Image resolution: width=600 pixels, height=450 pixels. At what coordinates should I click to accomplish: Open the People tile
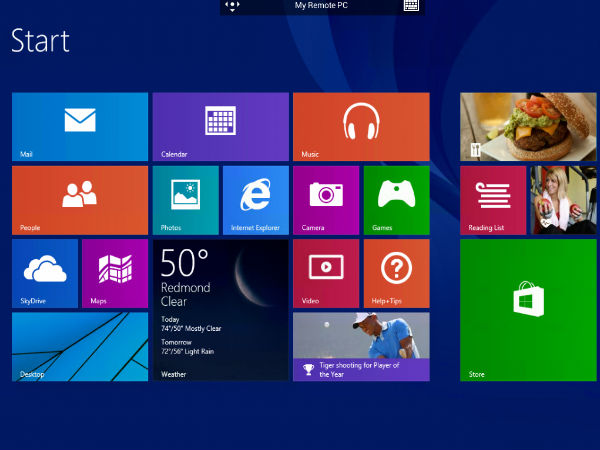pos(80,200)
